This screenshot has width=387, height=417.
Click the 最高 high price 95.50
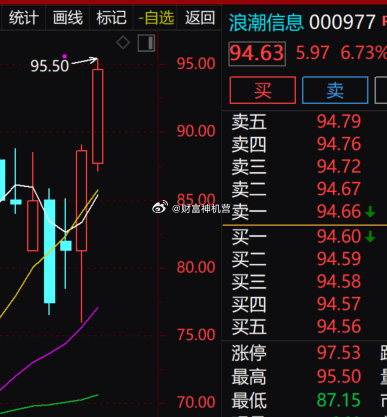(339, 376)
